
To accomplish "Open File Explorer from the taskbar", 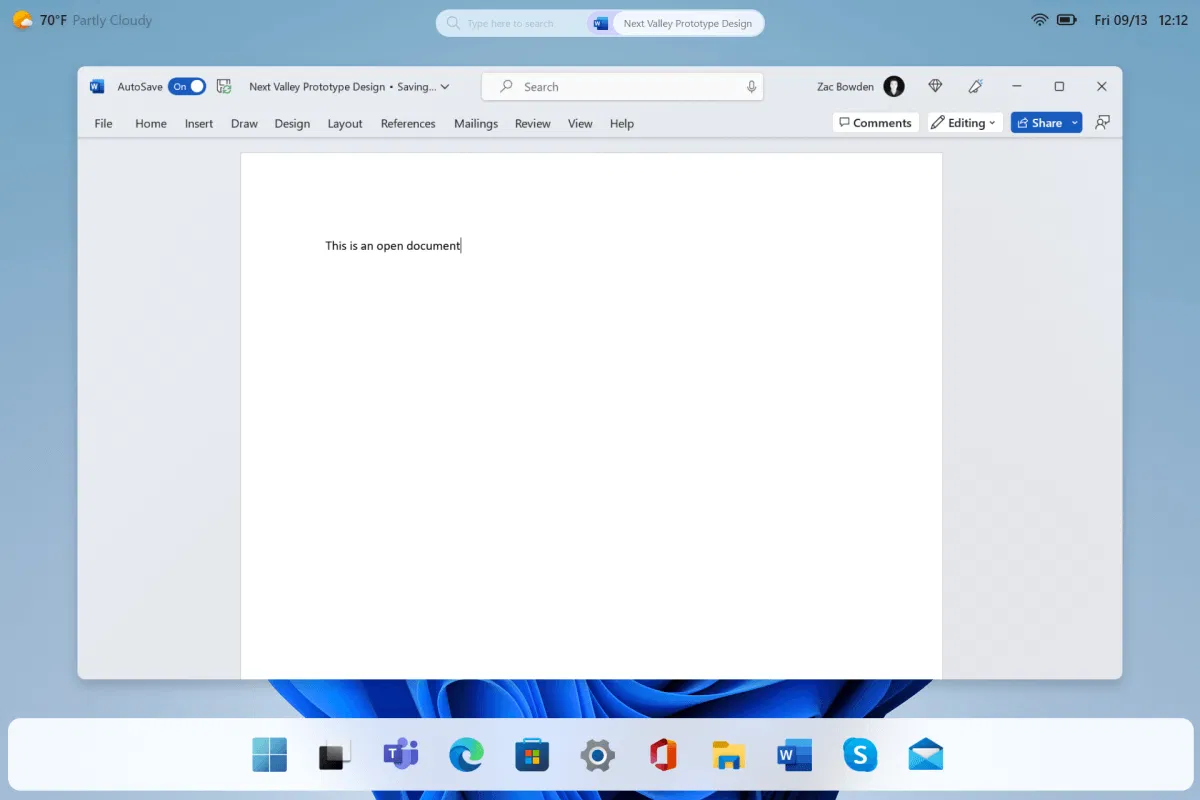I will point(728,755).
